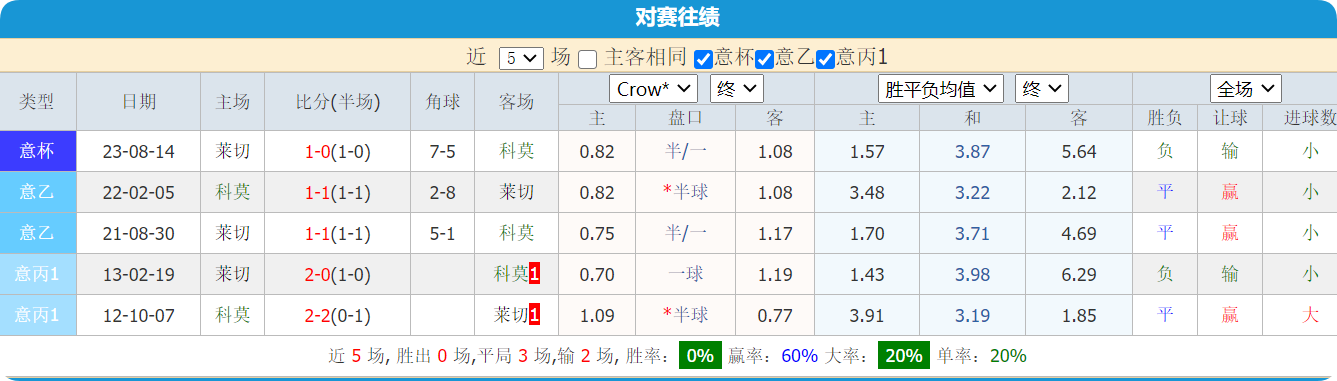Click away odds 1.85

[x=1078, y=316]
